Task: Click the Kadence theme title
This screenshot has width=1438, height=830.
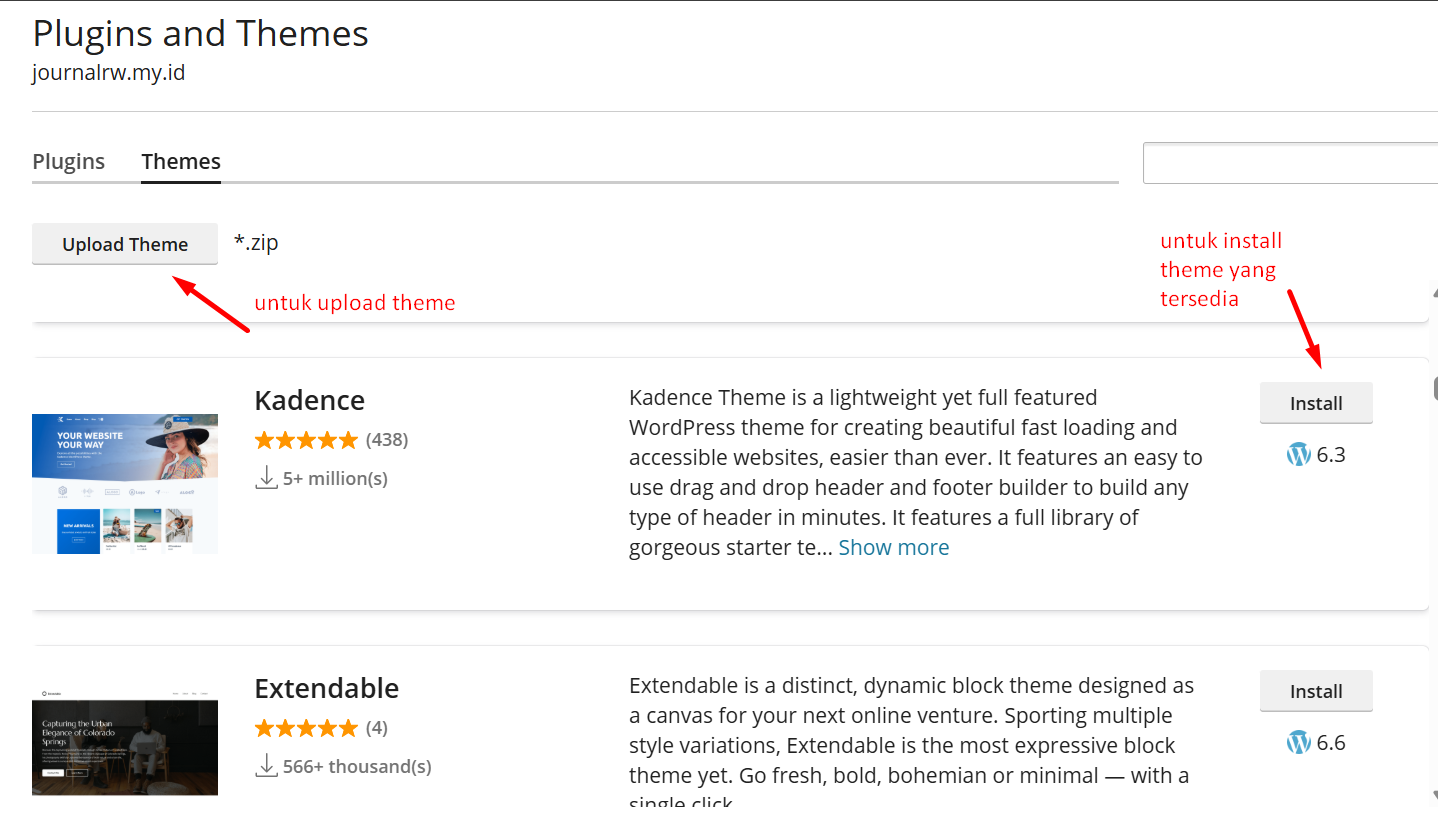Action: click(309, 401)
